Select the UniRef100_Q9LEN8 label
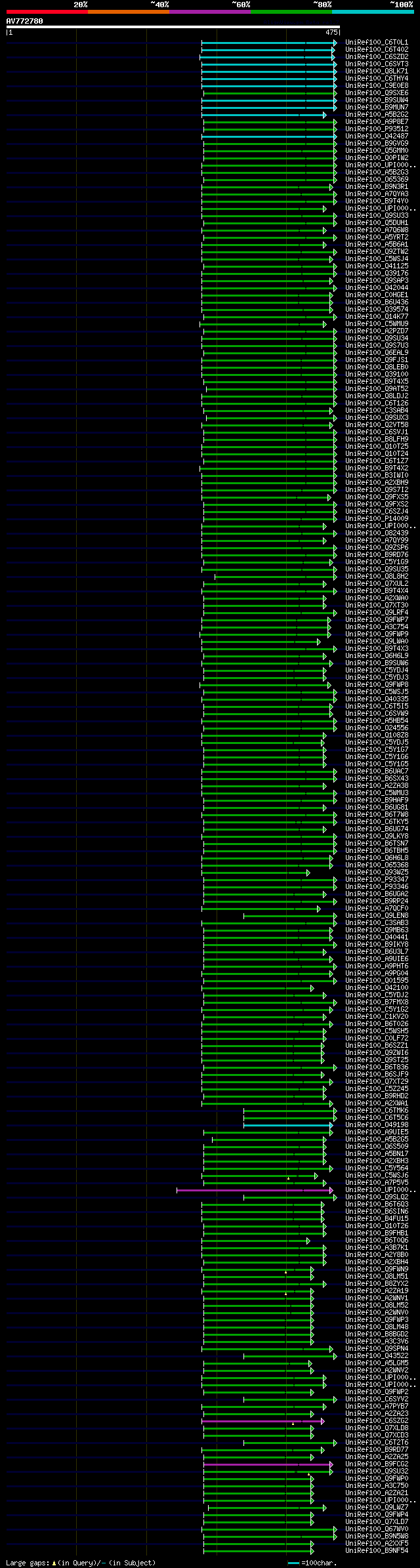 (x=377, y=915)
